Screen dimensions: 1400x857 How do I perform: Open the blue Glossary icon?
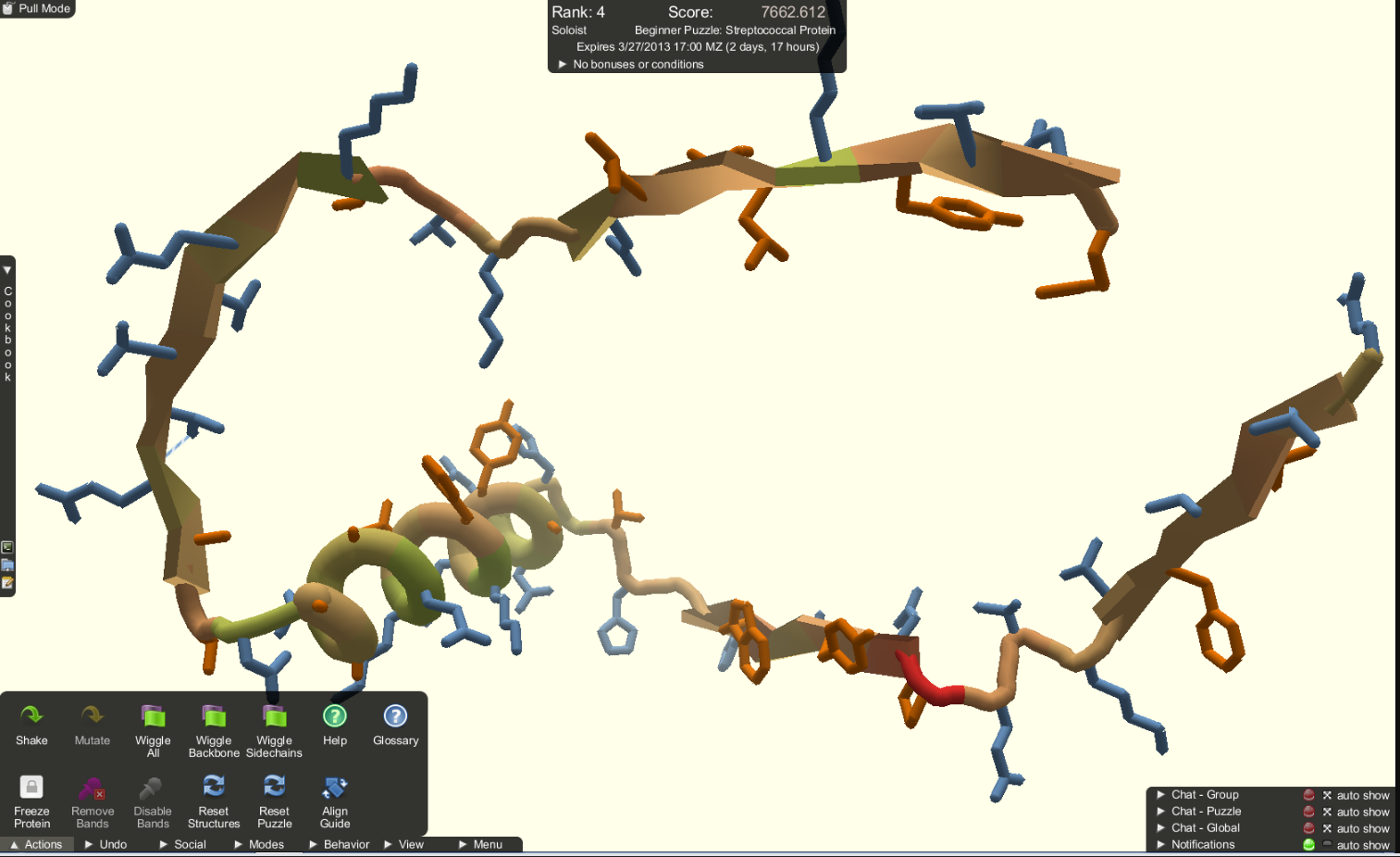tap(395, 715)
